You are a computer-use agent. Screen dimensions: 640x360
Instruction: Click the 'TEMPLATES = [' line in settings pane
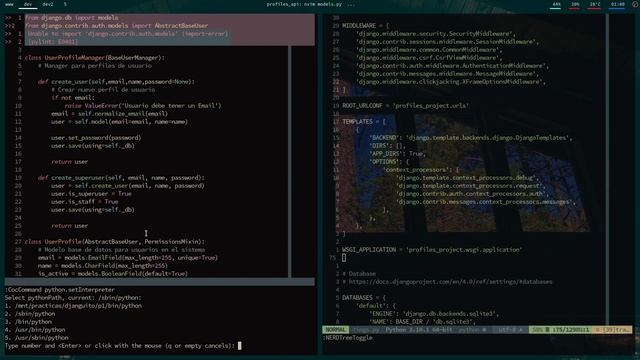pyautogui.click(x=364, y=122)
